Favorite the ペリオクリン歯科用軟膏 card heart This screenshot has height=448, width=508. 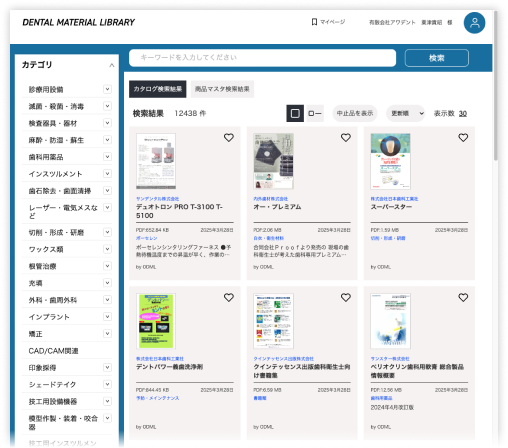[x=463, y=297]
